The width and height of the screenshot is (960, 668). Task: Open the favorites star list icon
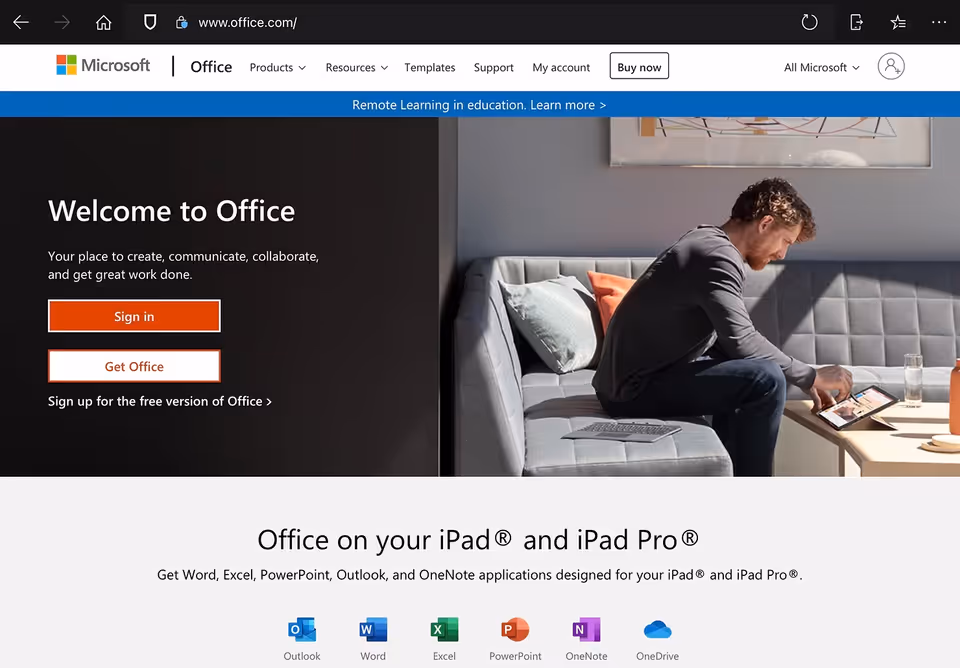click(x=898, y=23)
